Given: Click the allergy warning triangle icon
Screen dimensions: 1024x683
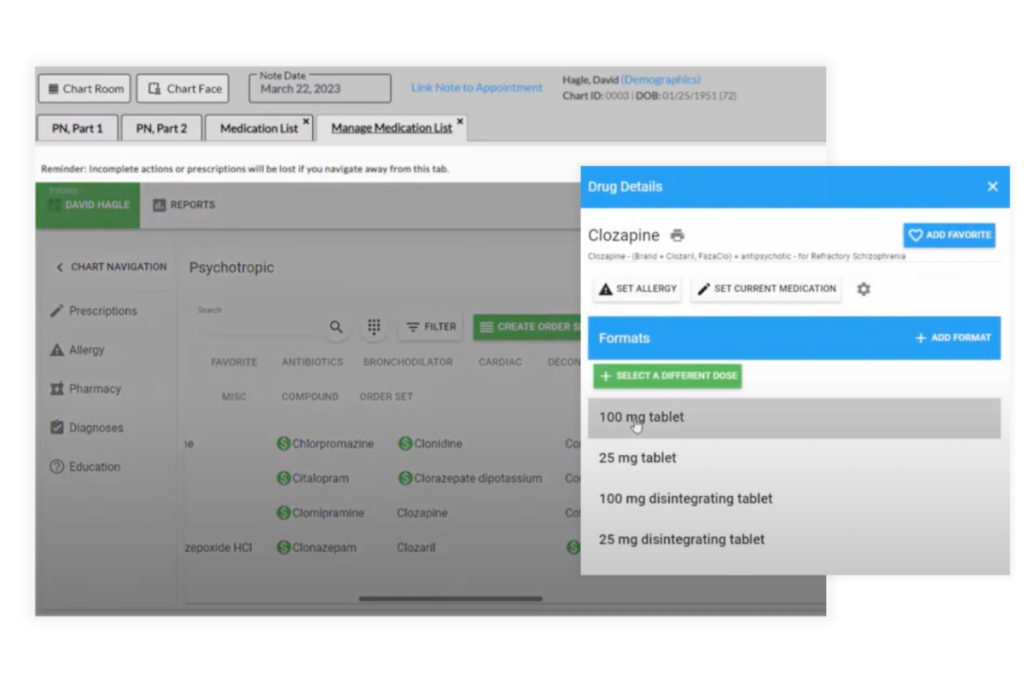Looking at the screenshot, I should (606, 288).
